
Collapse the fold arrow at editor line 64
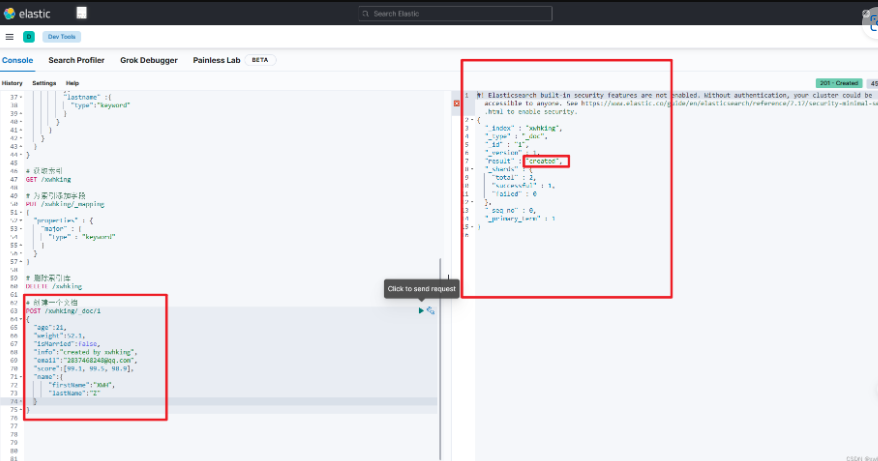tap(22, 320)
